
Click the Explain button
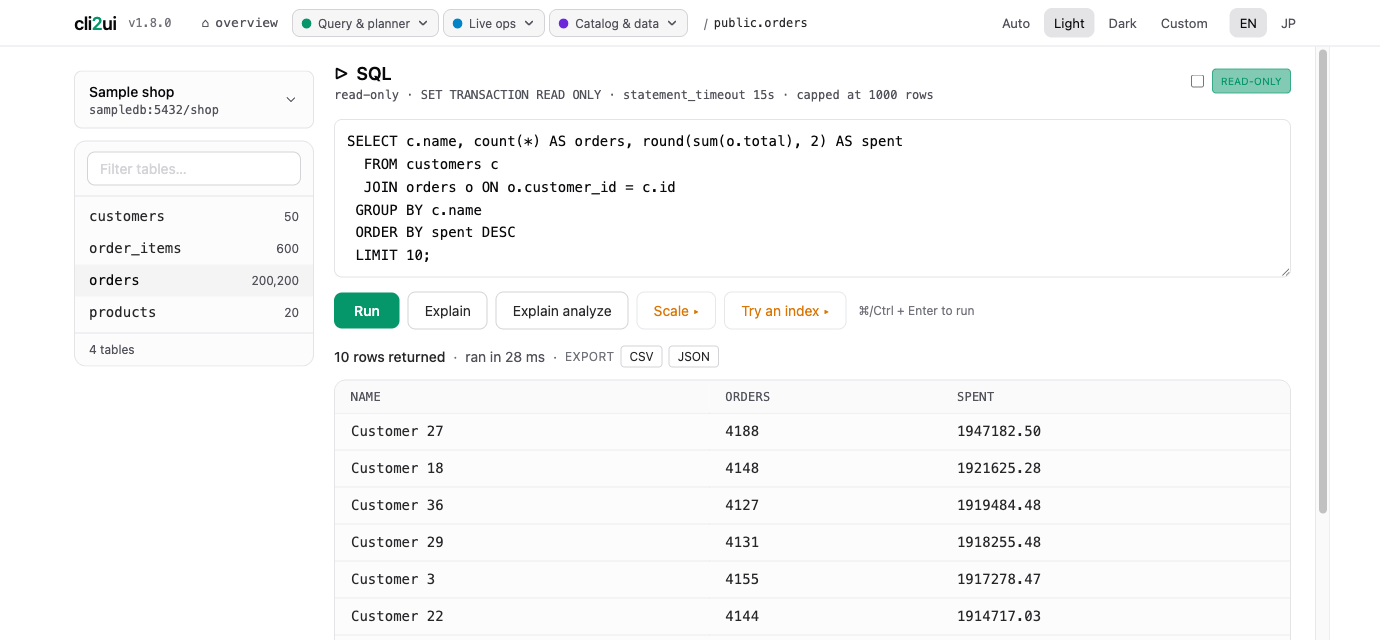click(447, 311)
